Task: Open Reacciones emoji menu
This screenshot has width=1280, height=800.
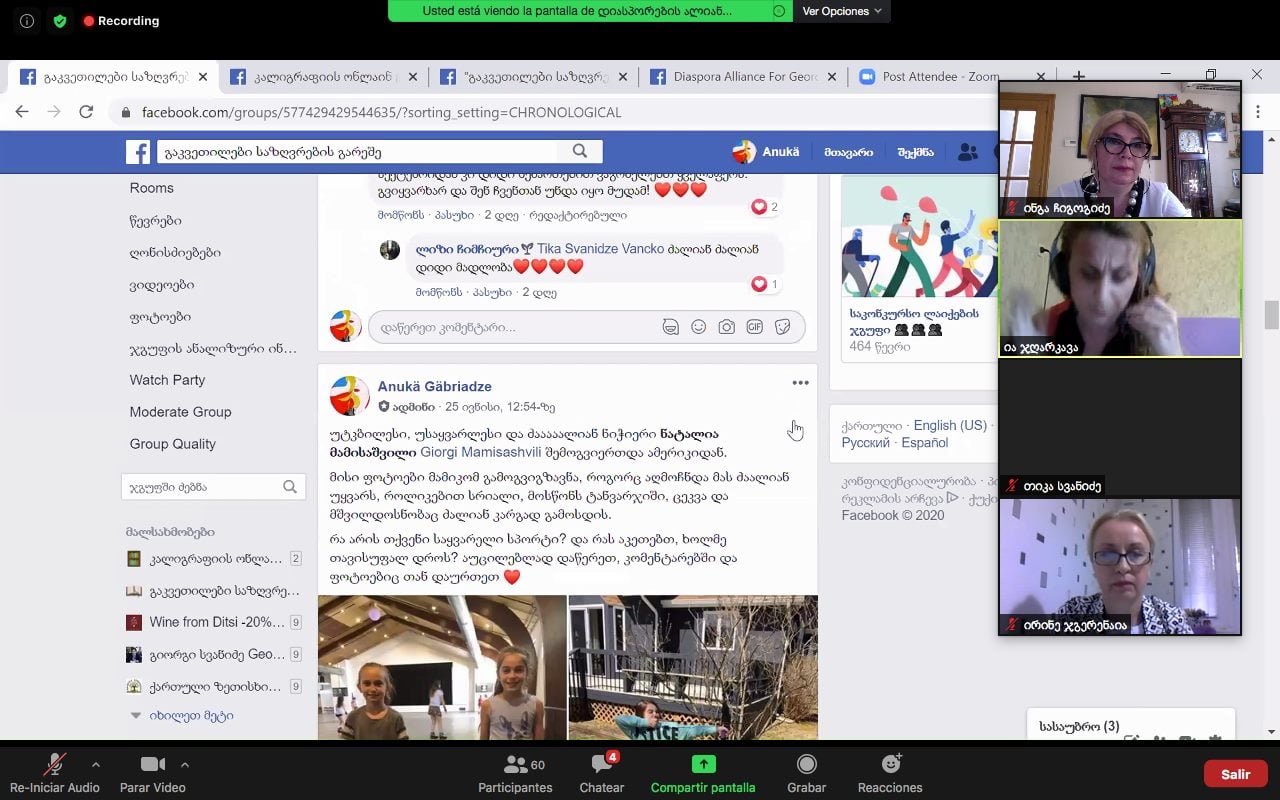Action: coord(890,772)
